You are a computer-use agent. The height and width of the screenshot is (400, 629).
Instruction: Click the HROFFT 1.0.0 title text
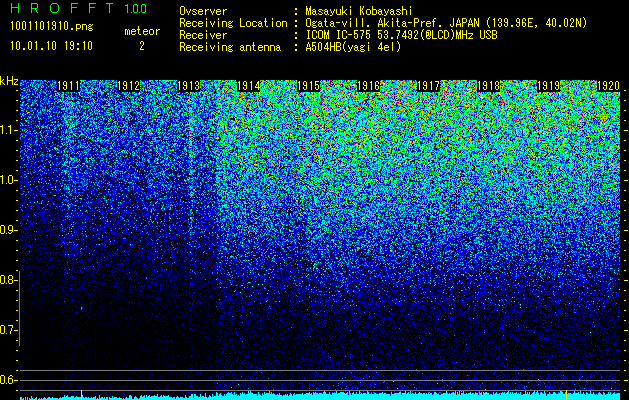(x=78, y=8)
